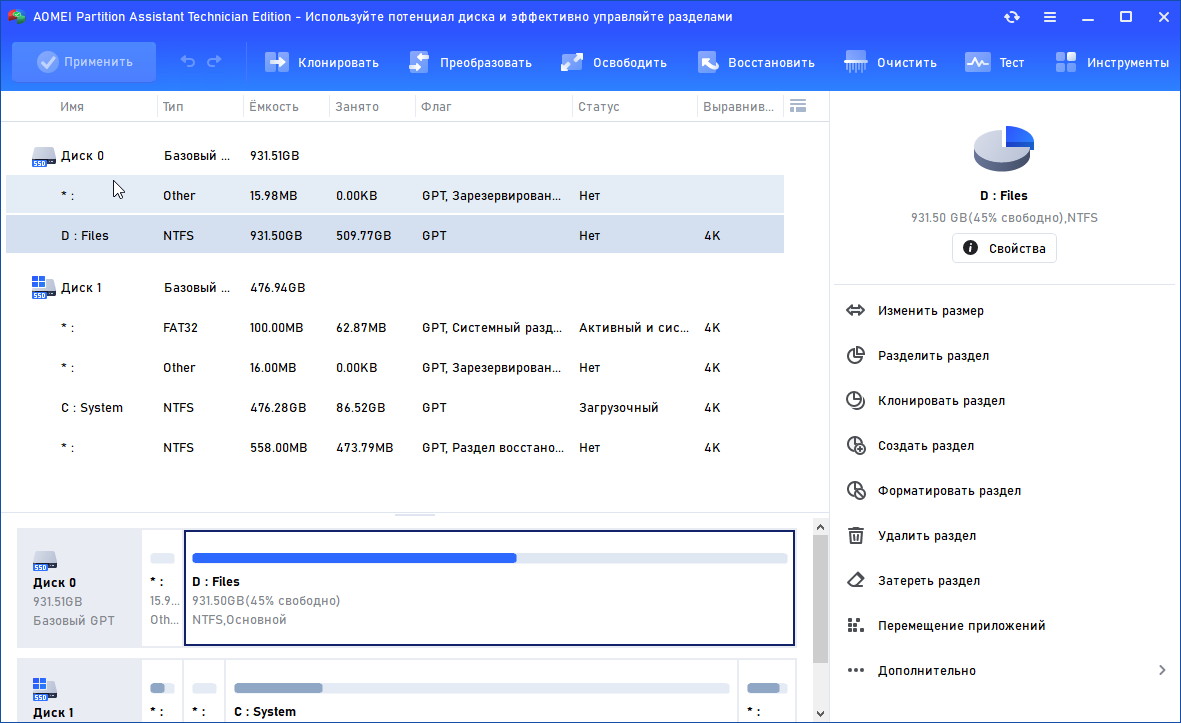Select the Диск 1 row in the list
This screenshot has width=1181, height=723.
(x=395, y=288)
